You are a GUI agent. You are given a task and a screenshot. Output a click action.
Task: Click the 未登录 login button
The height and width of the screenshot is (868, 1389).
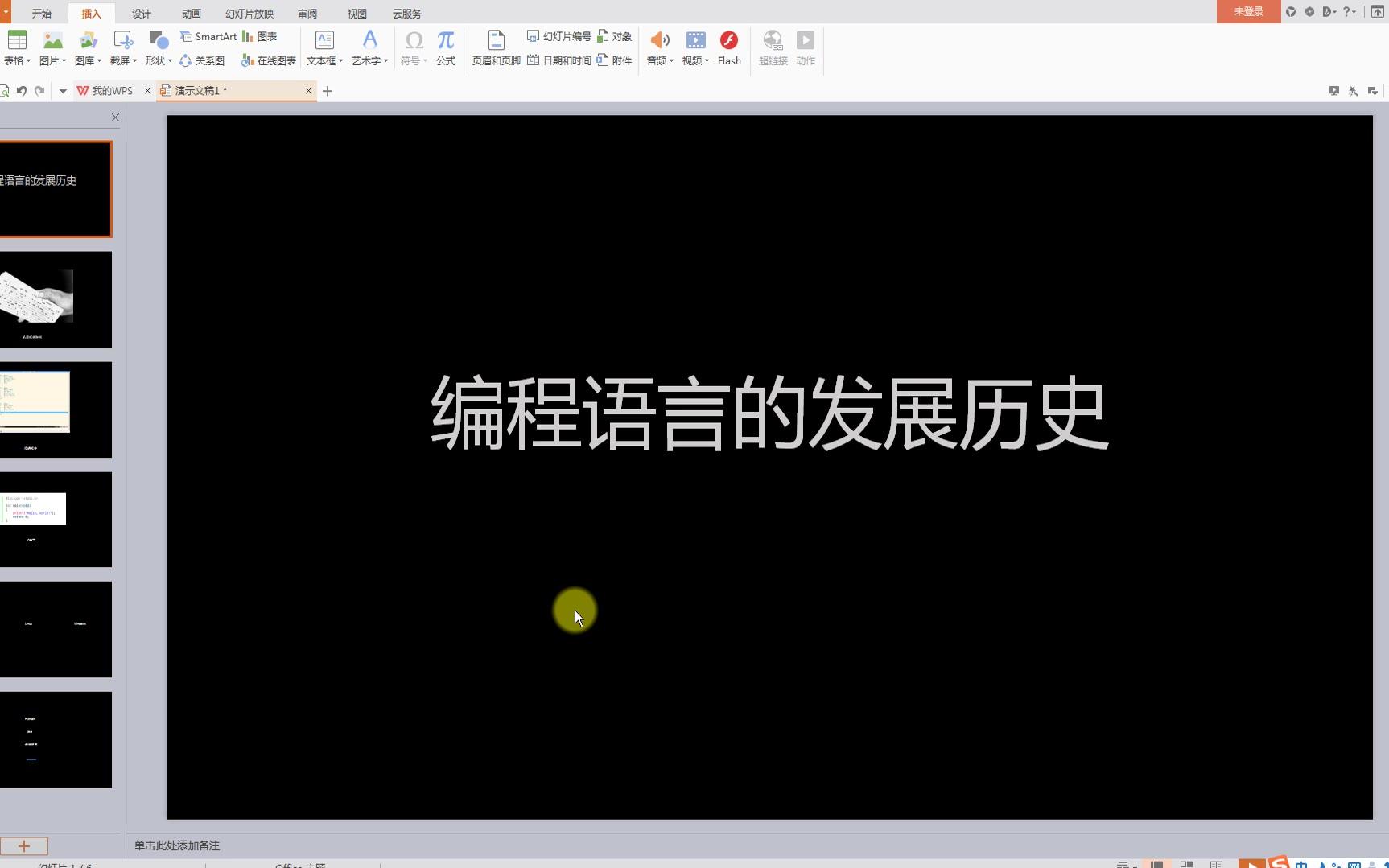coord(1247,11)
